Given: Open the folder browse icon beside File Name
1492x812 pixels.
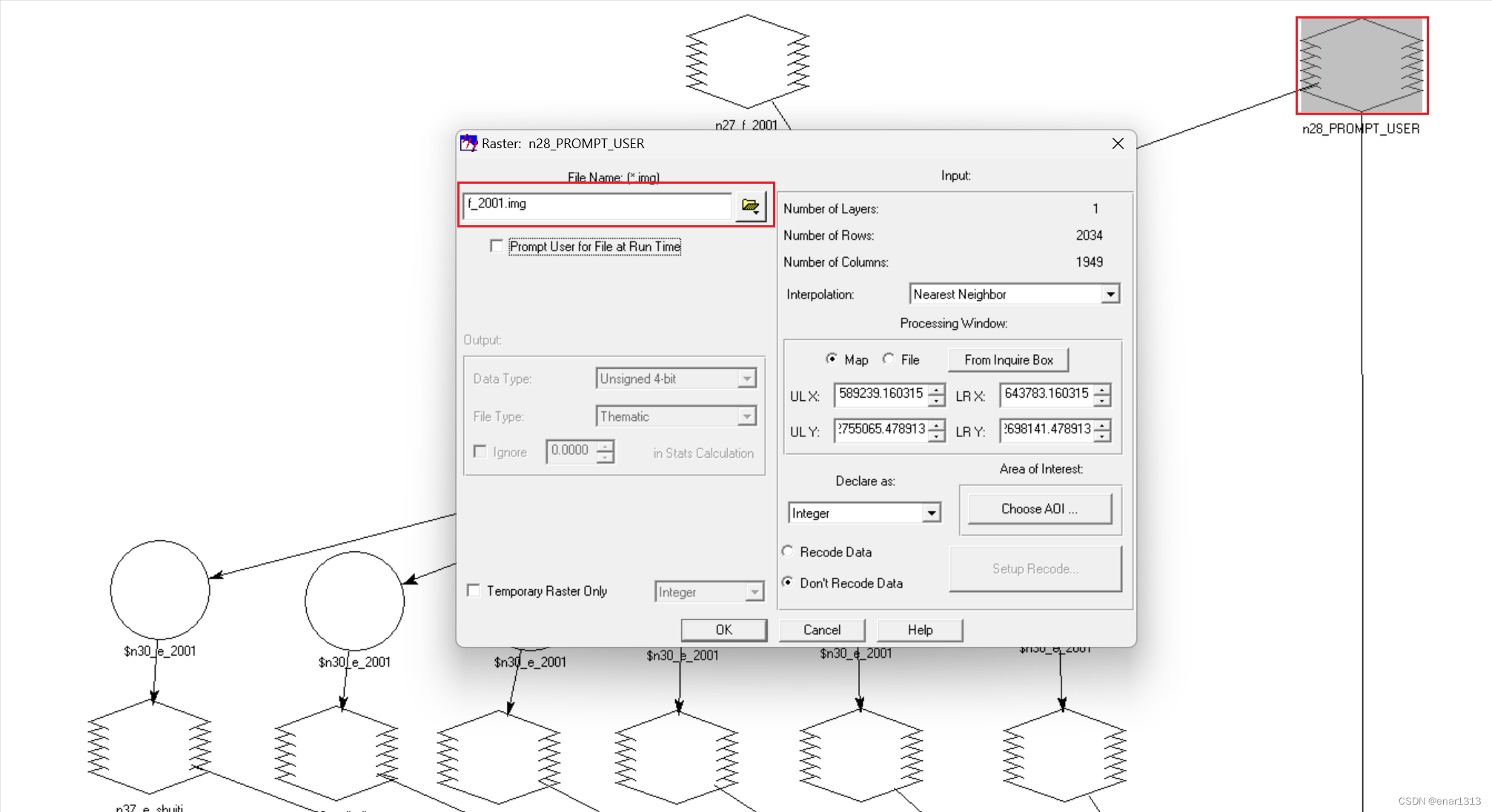Looking at the screenshot, I should pyautogui.click(x=751, y=207).
